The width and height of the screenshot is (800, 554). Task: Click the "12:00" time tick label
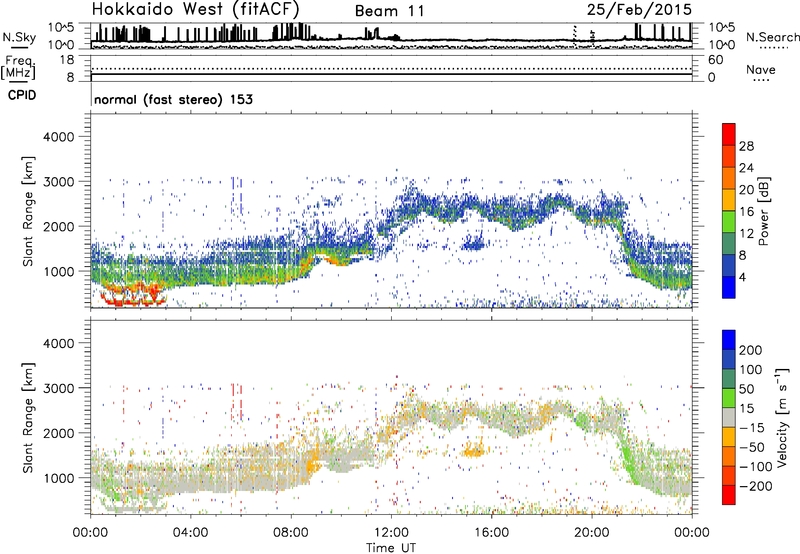coord(391,533)
